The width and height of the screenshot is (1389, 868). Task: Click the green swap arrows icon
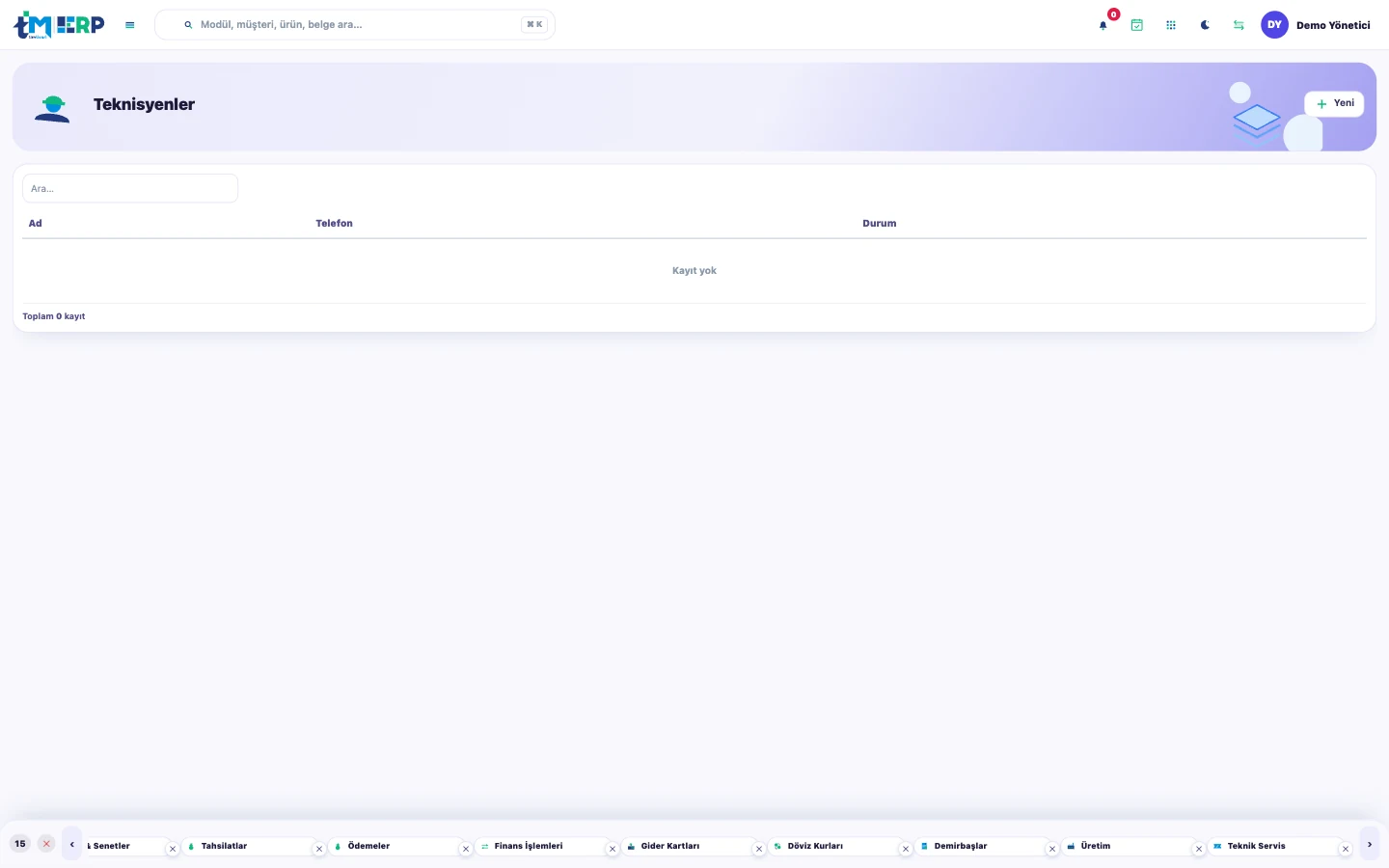(x=1239, y=25)
